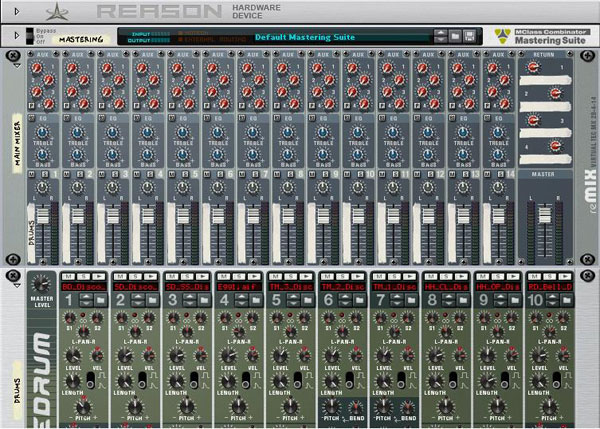Flip the Mastering Bypass/On/Off switch
600x429 pixels.
point(30,36)
